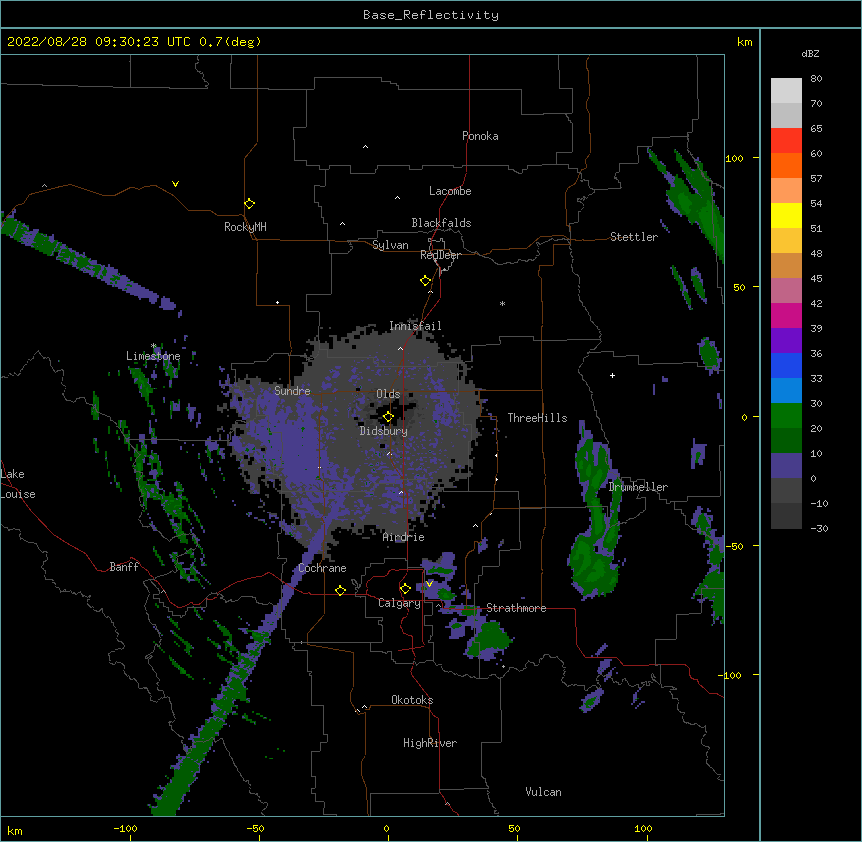This screenshot has height=842, width=862.
Task: Click the green echo cell southeast of Calgary
Action: click(x=491, y=637)
